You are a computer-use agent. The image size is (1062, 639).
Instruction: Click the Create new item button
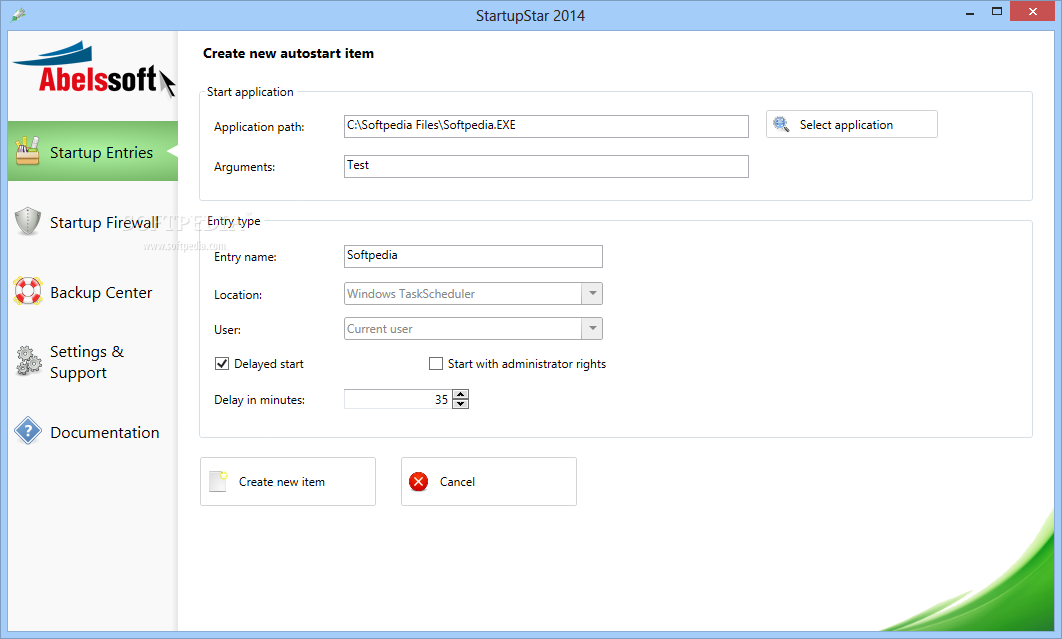288,481
